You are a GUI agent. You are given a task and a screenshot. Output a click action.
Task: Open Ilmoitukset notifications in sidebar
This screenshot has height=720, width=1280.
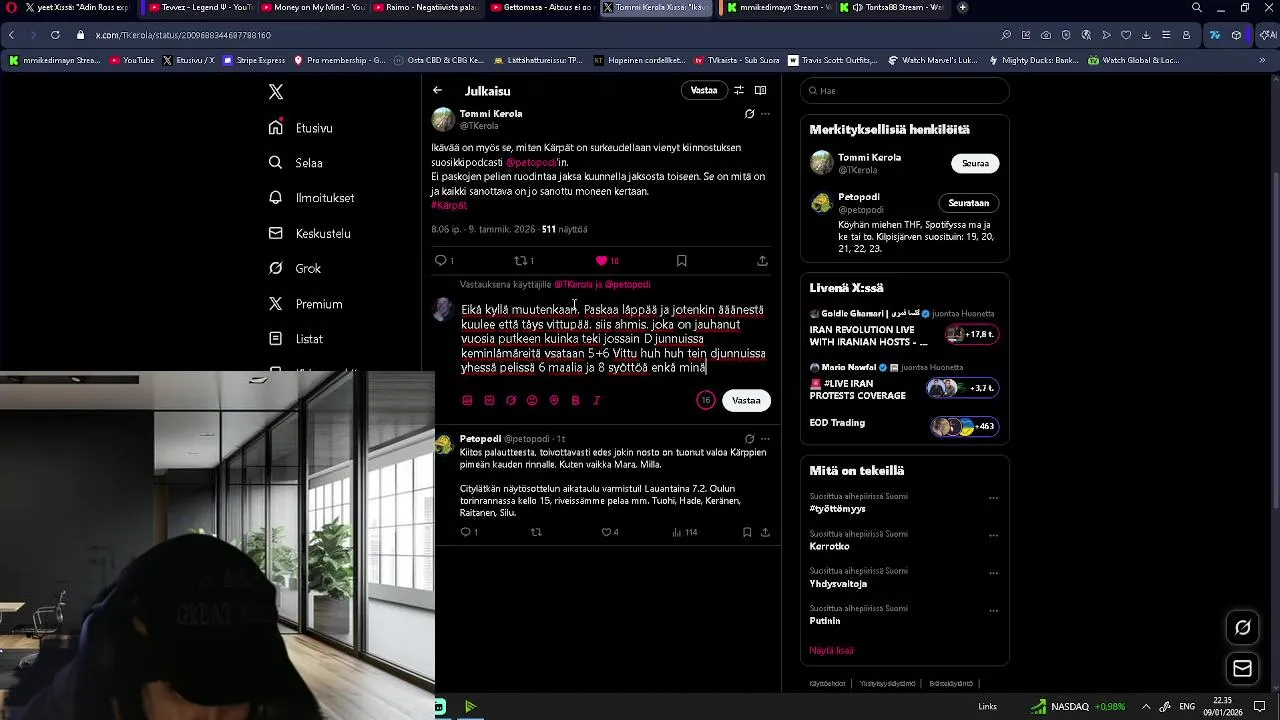click(x=311, y=198)
